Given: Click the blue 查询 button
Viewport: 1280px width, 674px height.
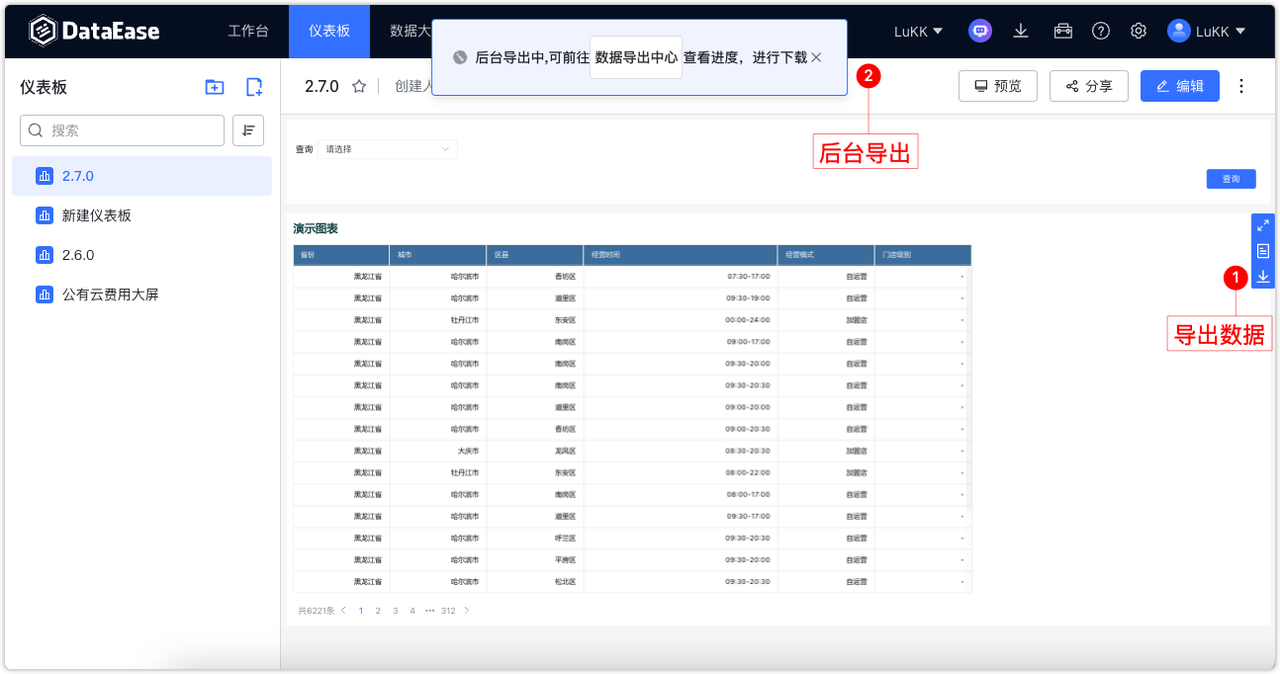Looking at the screenshot, I should tap(1231, 178).
